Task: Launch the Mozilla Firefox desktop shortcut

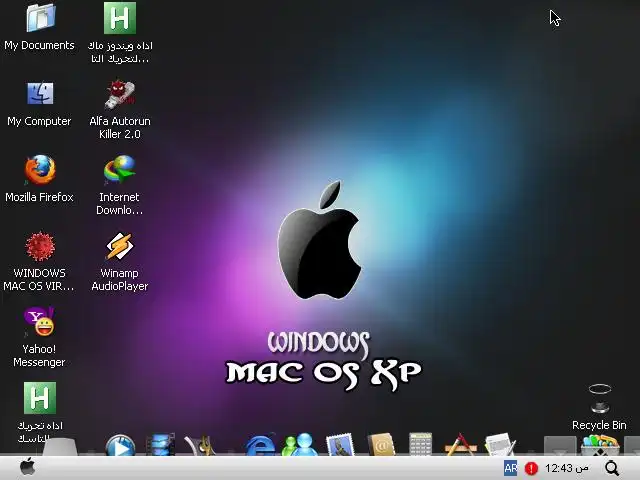Action: click(40, 169)
